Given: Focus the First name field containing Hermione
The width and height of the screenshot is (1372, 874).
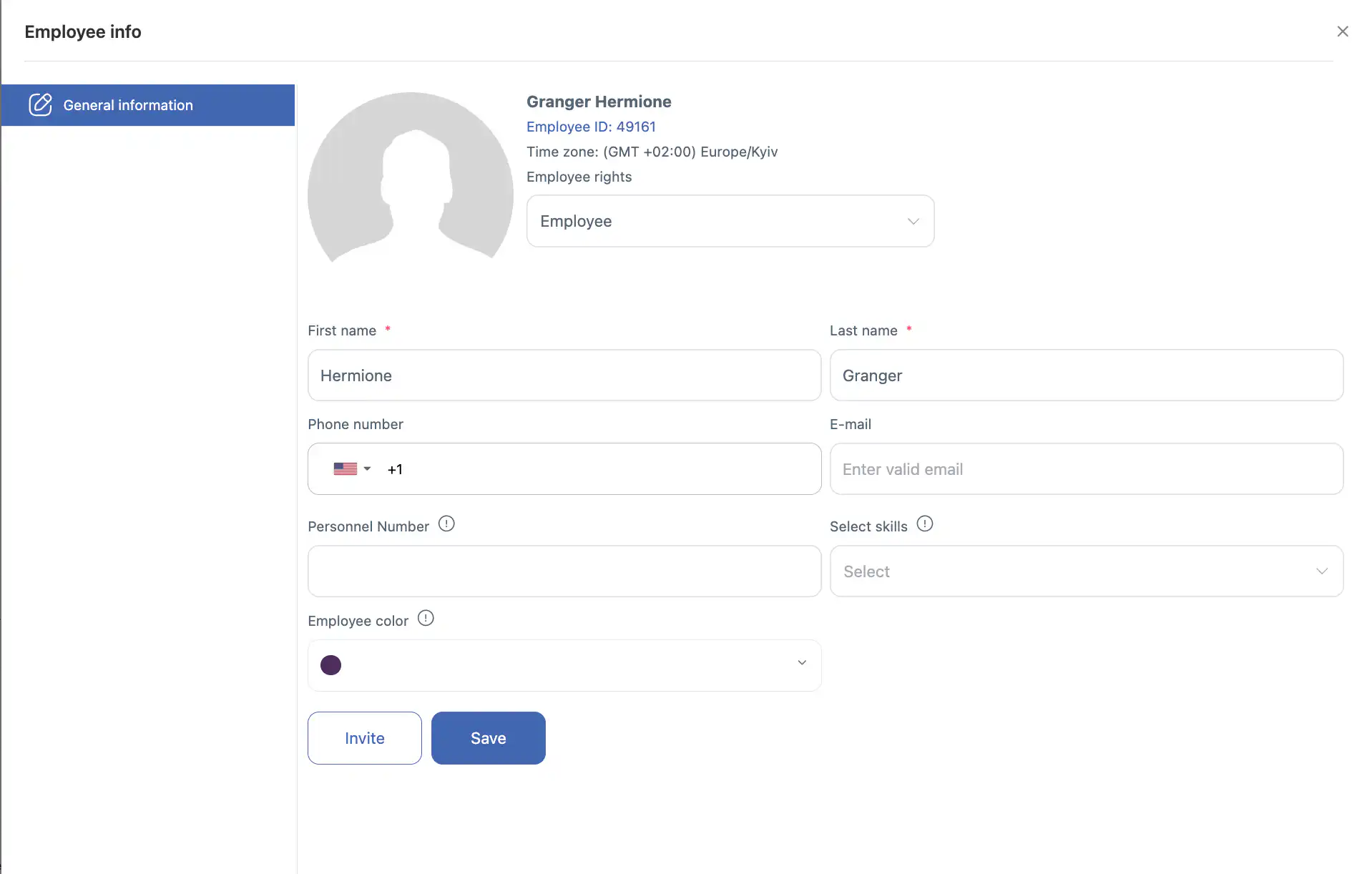Looking at the screenshot, I should (x=564, y=375).
